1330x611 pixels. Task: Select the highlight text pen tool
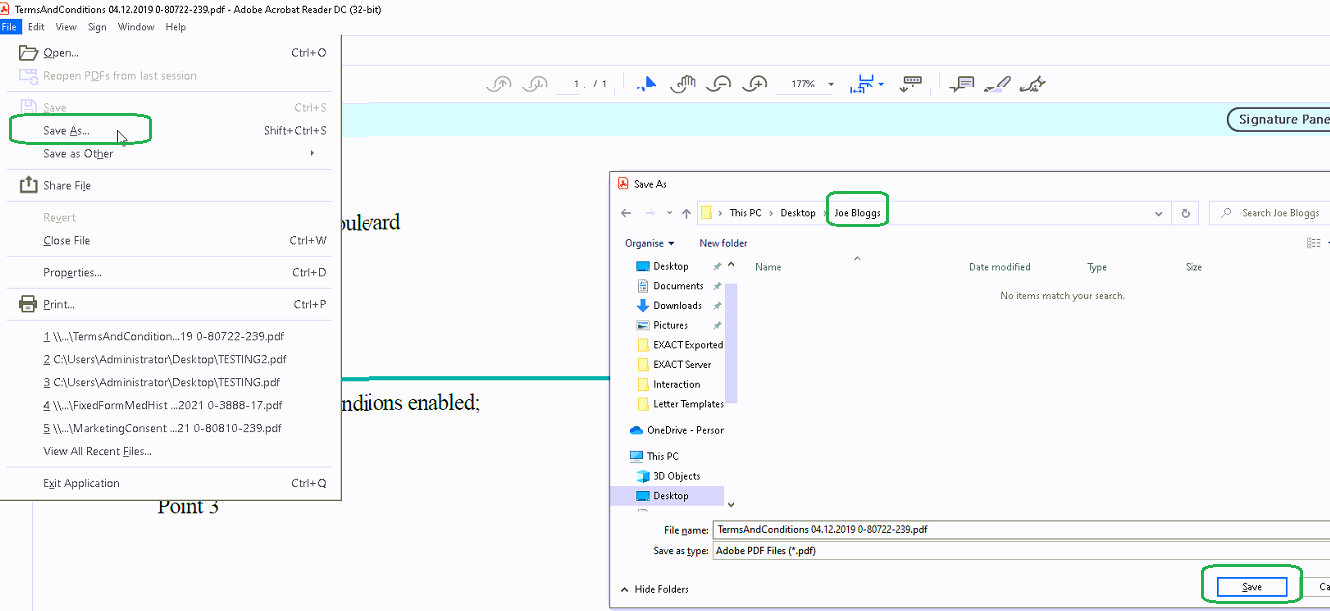coord(996,84)
